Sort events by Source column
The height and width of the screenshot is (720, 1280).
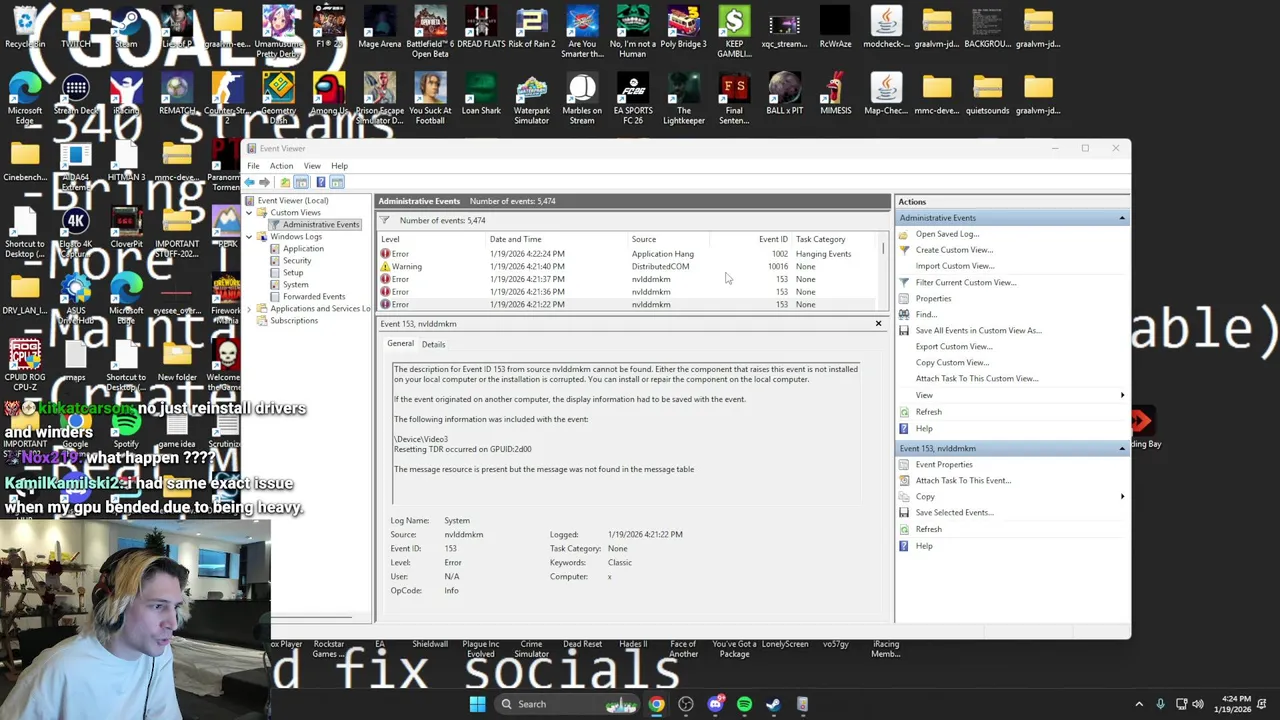click(669, 239)
